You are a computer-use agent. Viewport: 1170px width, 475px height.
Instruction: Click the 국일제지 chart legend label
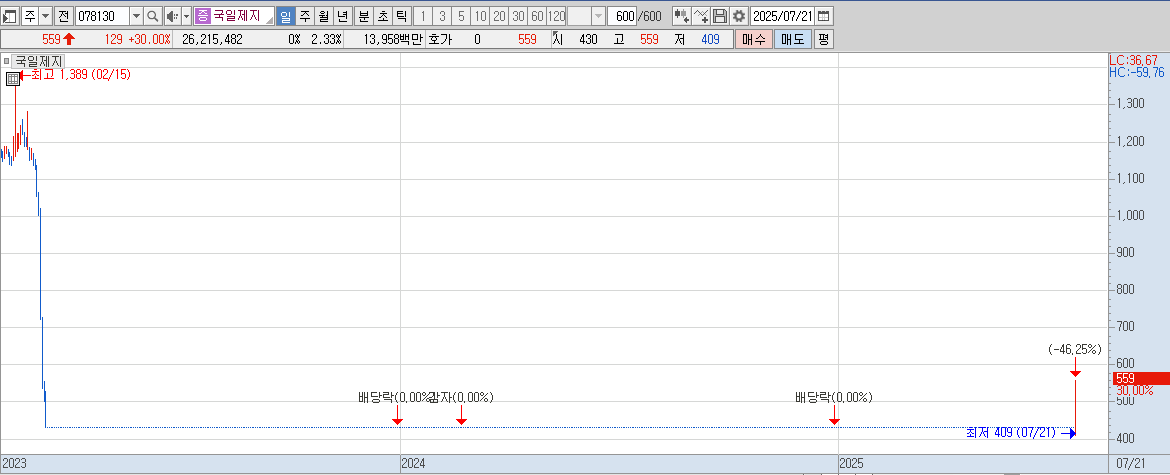40,62
